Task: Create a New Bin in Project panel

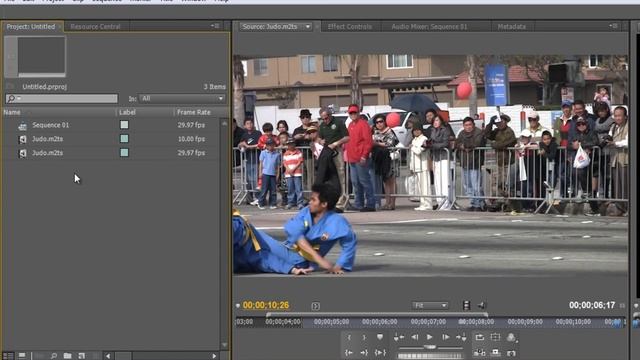Action: pyautogui.click(x=67, y=356)
